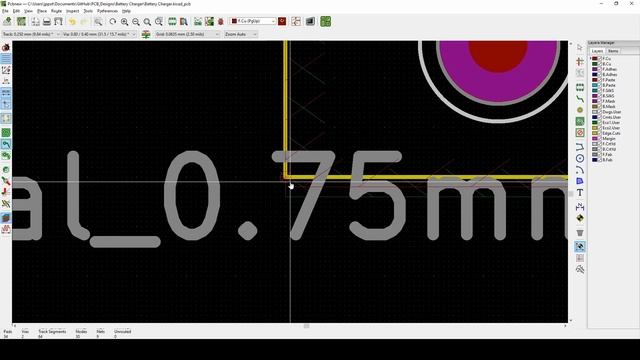Click the vertical scrollbar thumb beside canvas

click(570, 194)
